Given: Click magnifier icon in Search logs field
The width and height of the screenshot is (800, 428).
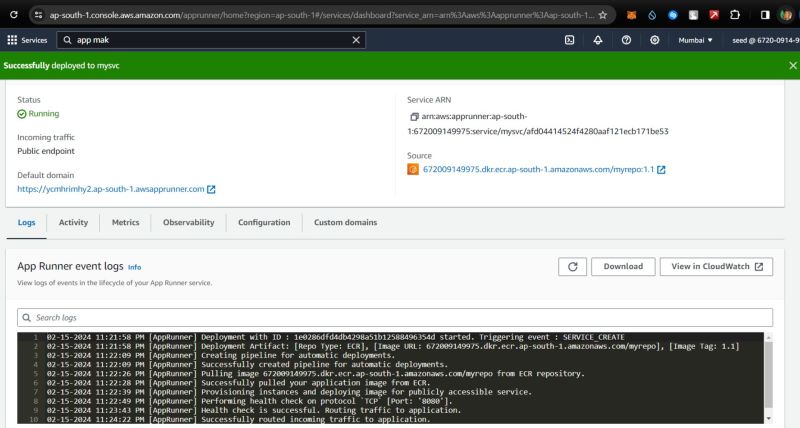Looking at the screenshot, I should point(27,317).
